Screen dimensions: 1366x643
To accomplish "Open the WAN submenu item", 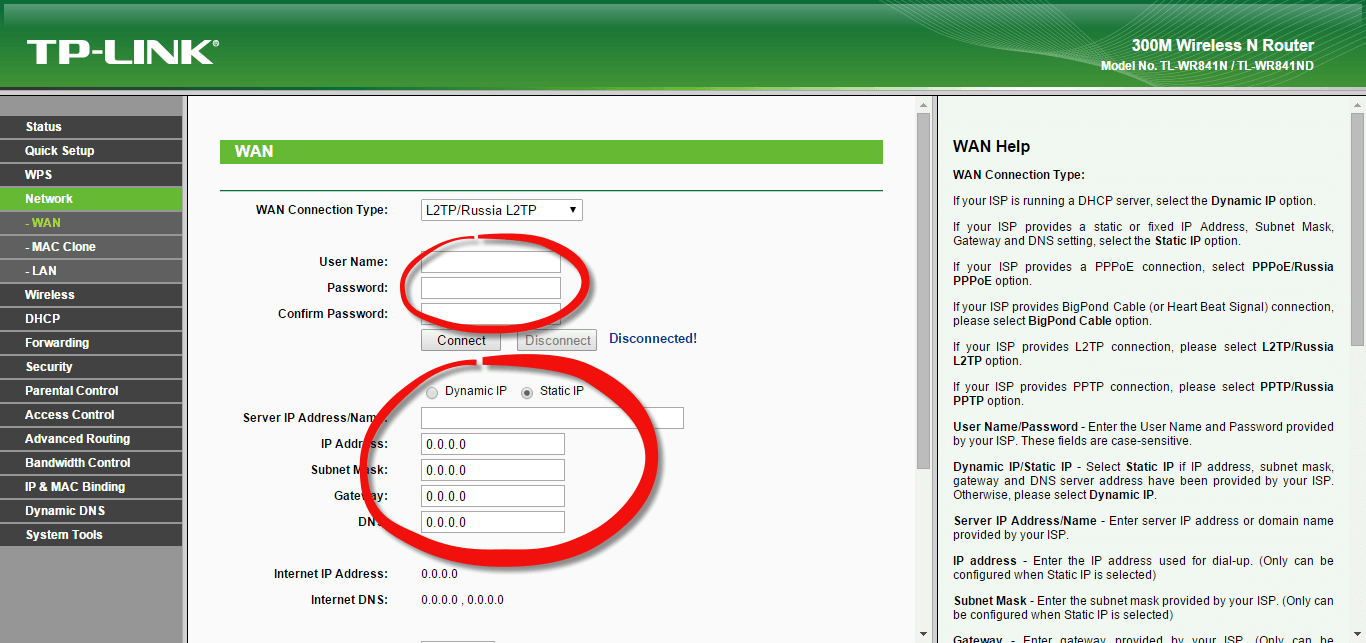I will (x=91, y=223).
